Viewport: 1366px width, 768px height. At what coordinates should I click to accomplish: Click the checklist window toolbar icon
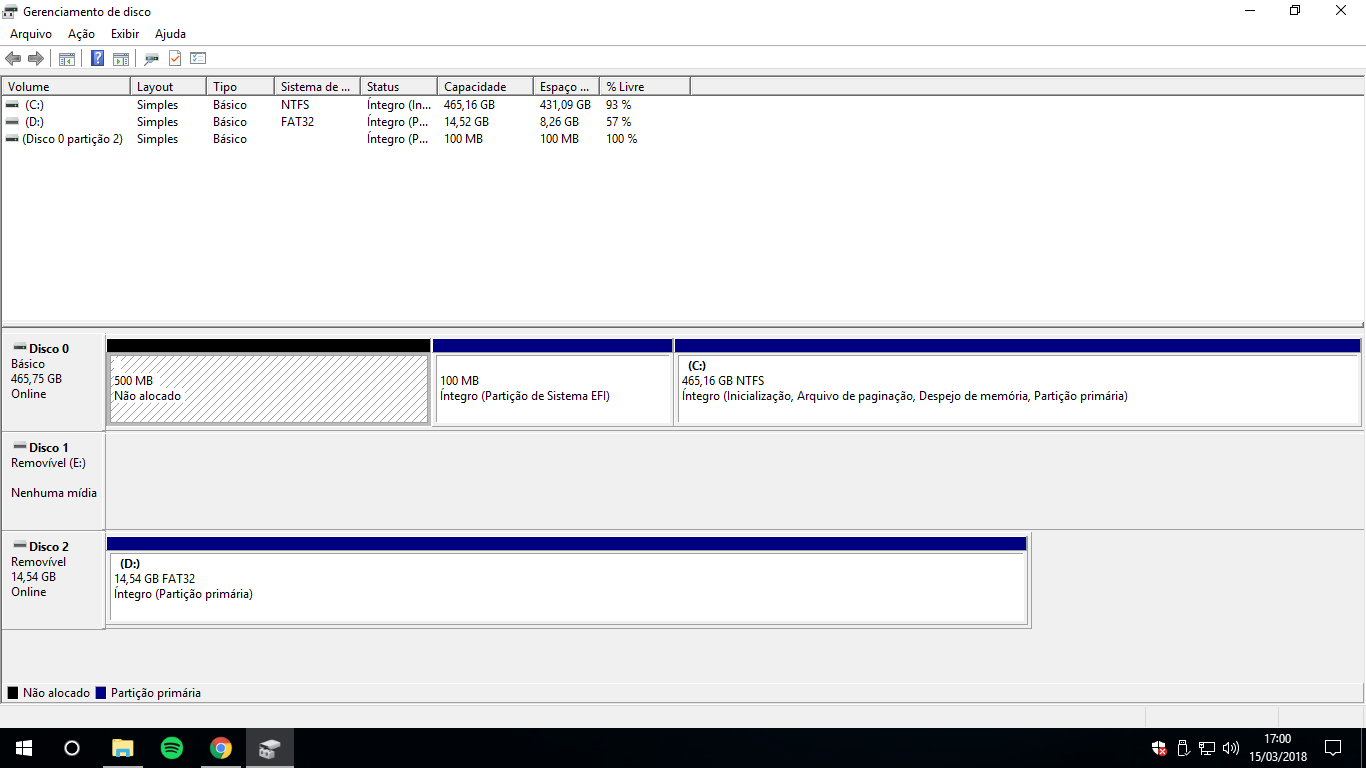coord(198,58)
